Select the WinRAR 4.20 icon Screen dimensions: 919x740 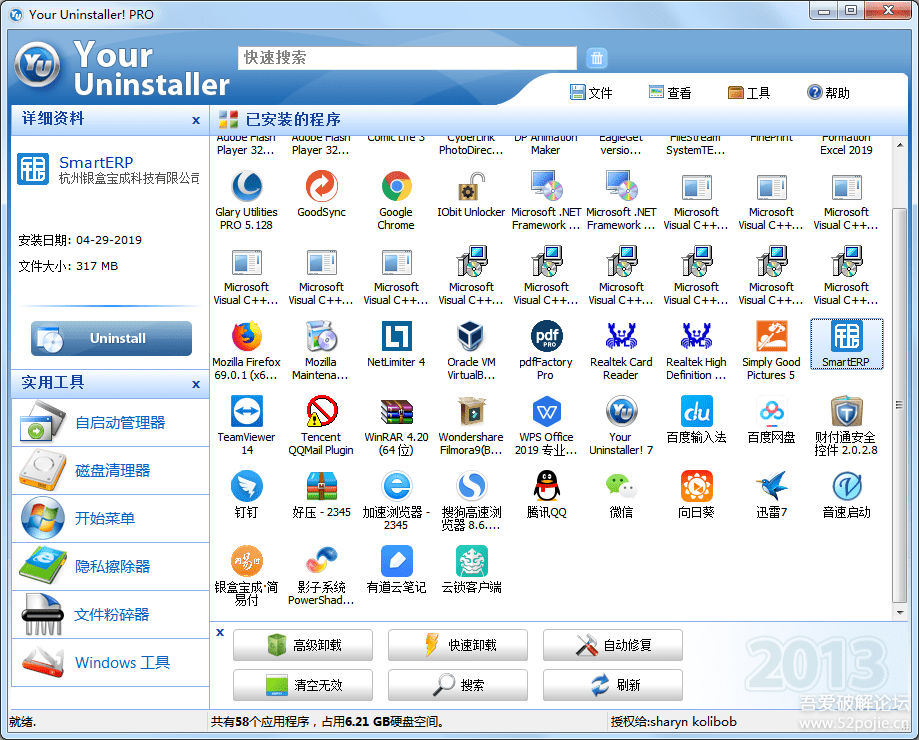point(396,411)
